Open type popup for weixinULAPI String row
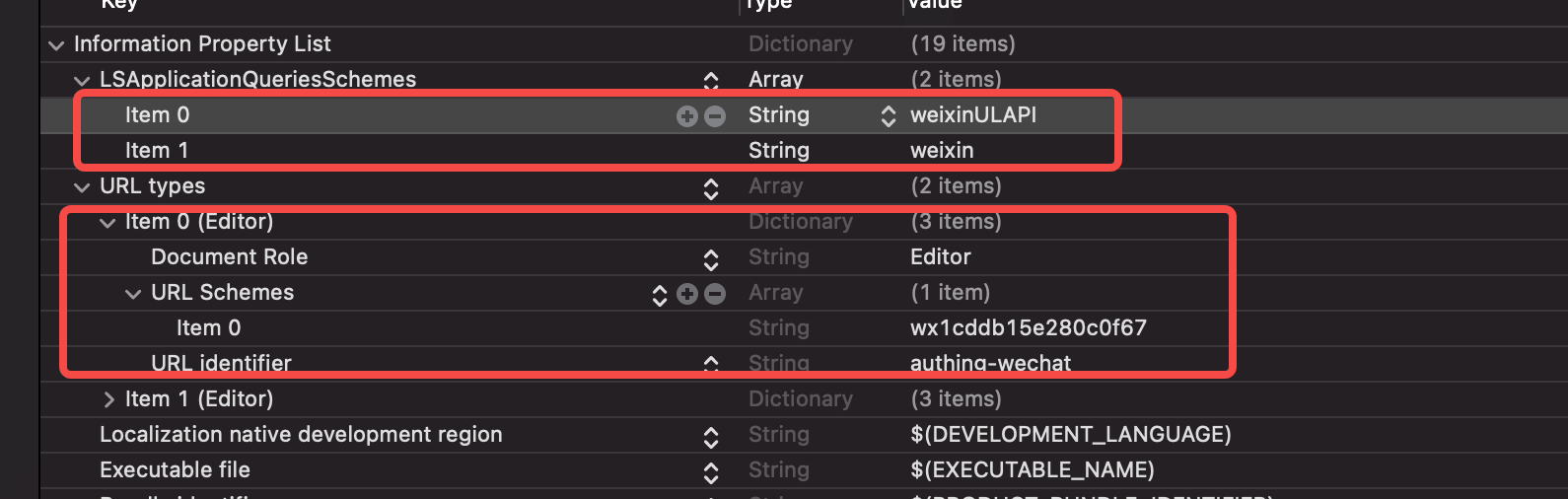The height and width of the screenshot is (499, 1568). (x=888, y=116)
